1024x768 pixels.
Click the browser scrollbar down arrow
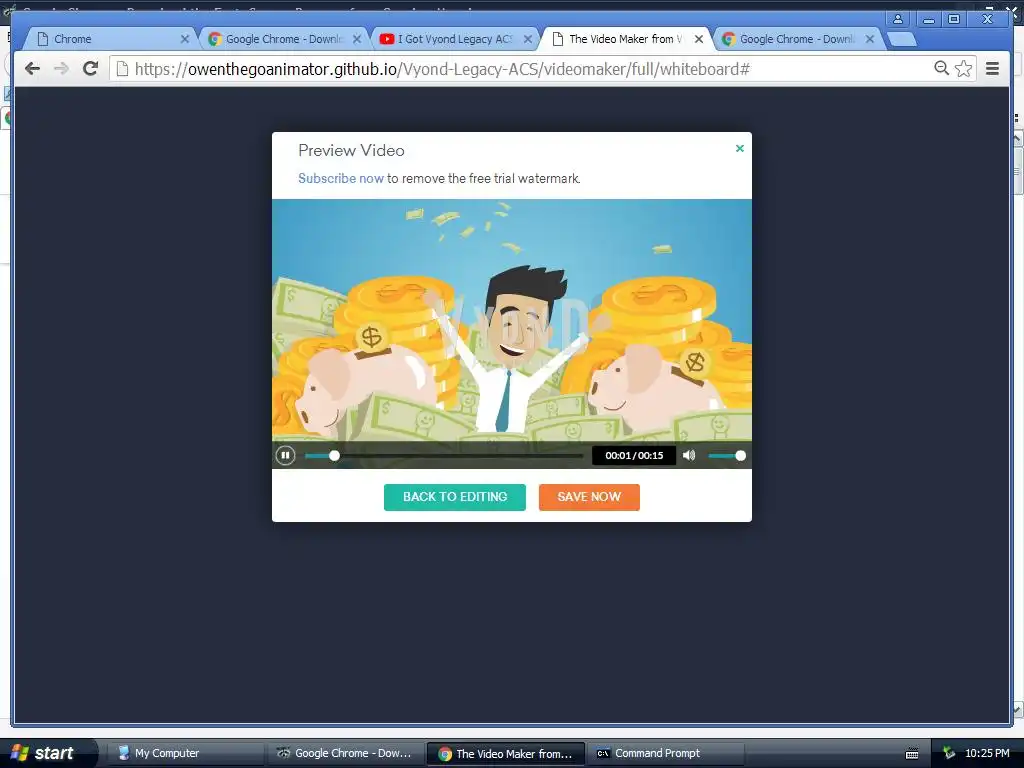[x=1017, y=709]
